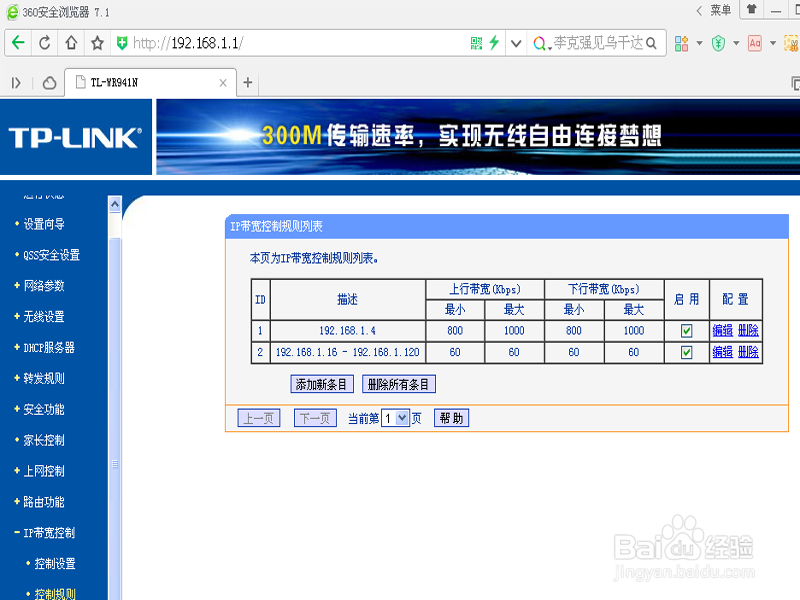Toggle the green shield protection icon
The height and width of the screenshot is (600, 800).
pos(719,43)
